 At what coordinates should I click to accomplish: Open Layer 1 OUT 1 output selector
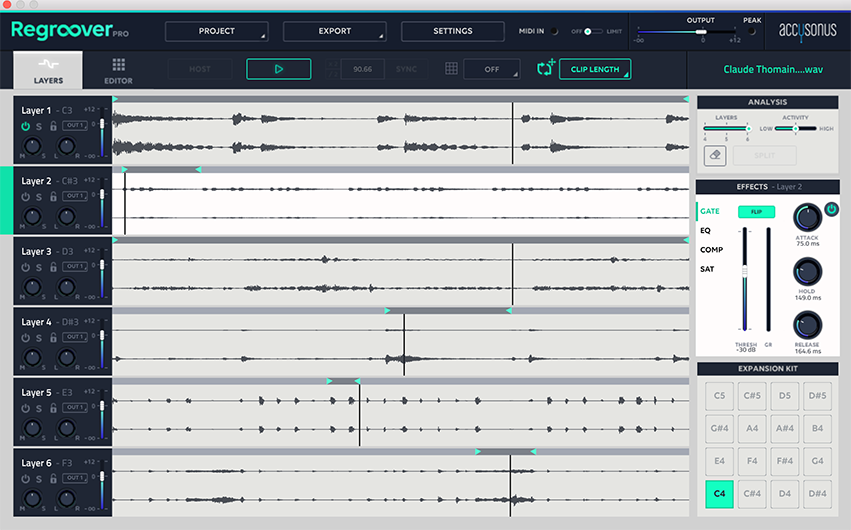point(75,125)
